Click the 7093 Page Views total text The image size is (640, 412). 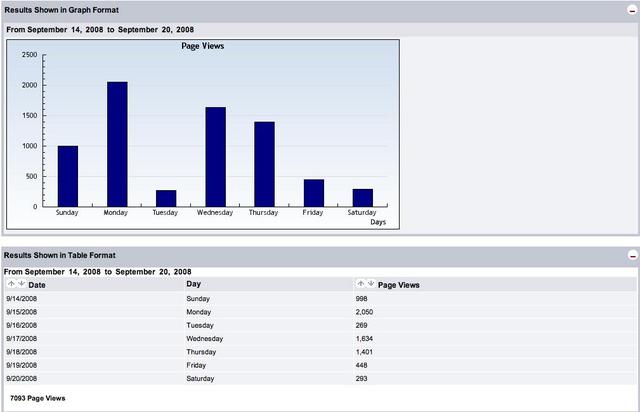coord(38,398)
